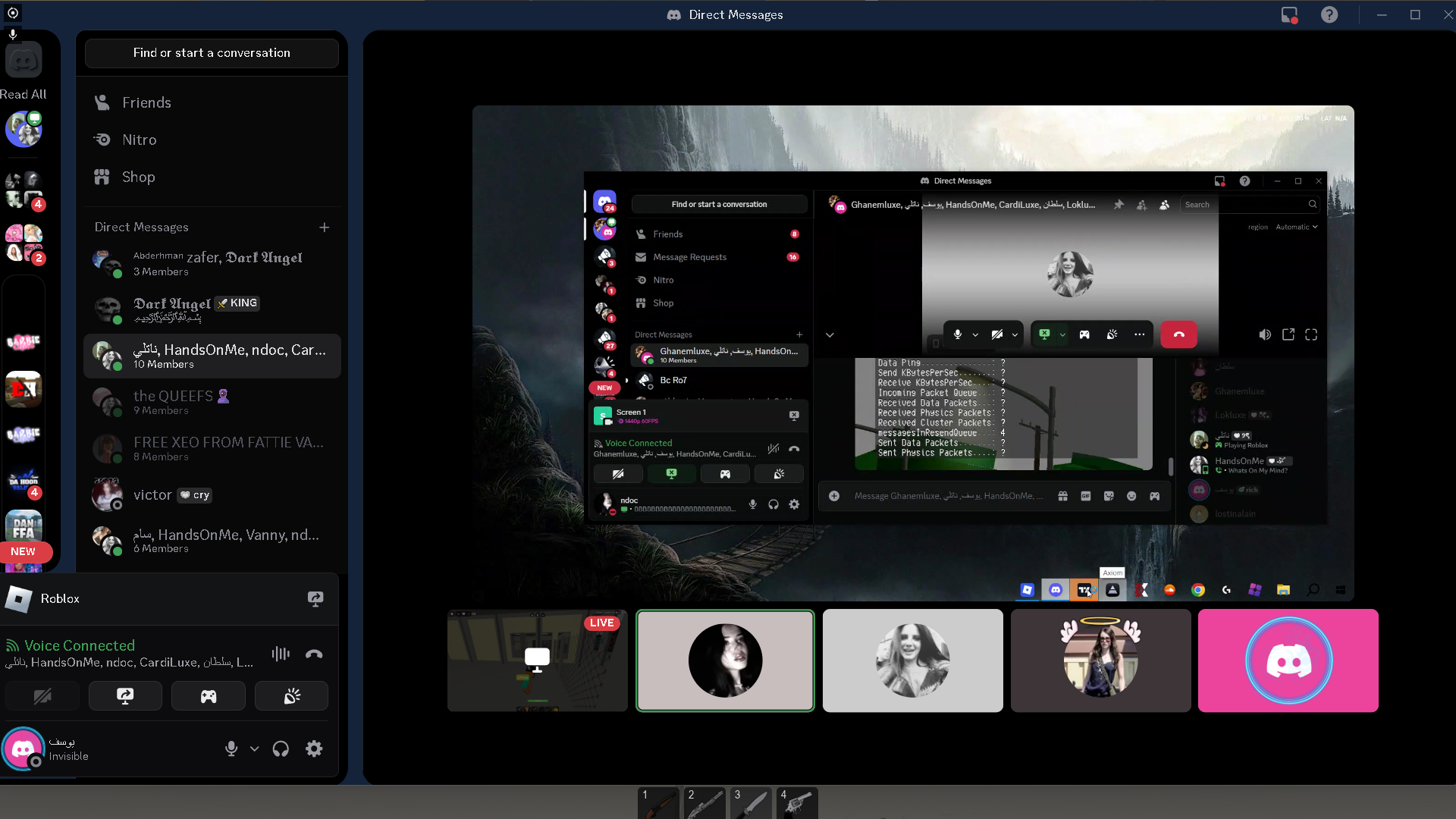The width and height of the screenshot is (1456, 819).
Task: Expand input device options arrow next to the mic
Action: click(255, 749)
